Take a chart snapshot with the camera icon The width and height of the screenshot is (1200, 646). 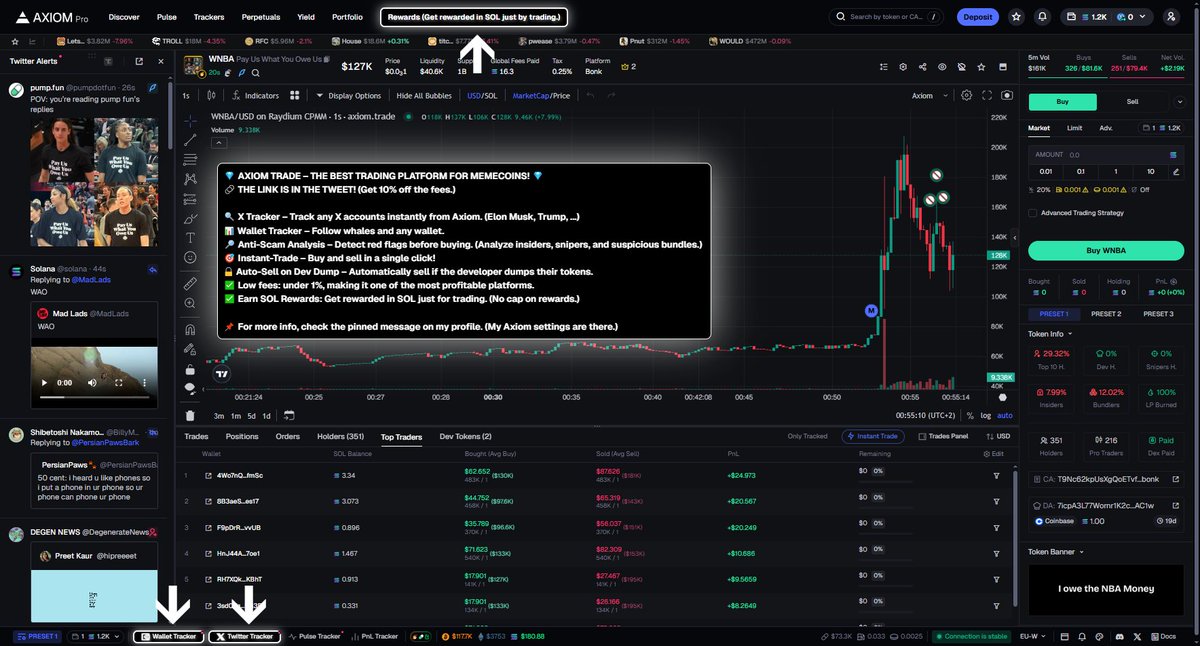(1006, 96)
